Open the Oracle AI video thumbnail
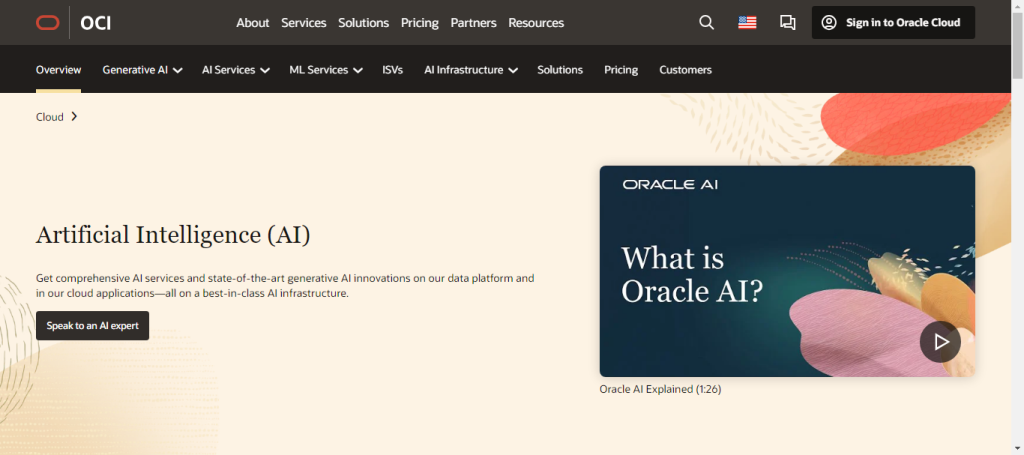The width and height of the screenshot is (1024, 455). tap(787, 271)
